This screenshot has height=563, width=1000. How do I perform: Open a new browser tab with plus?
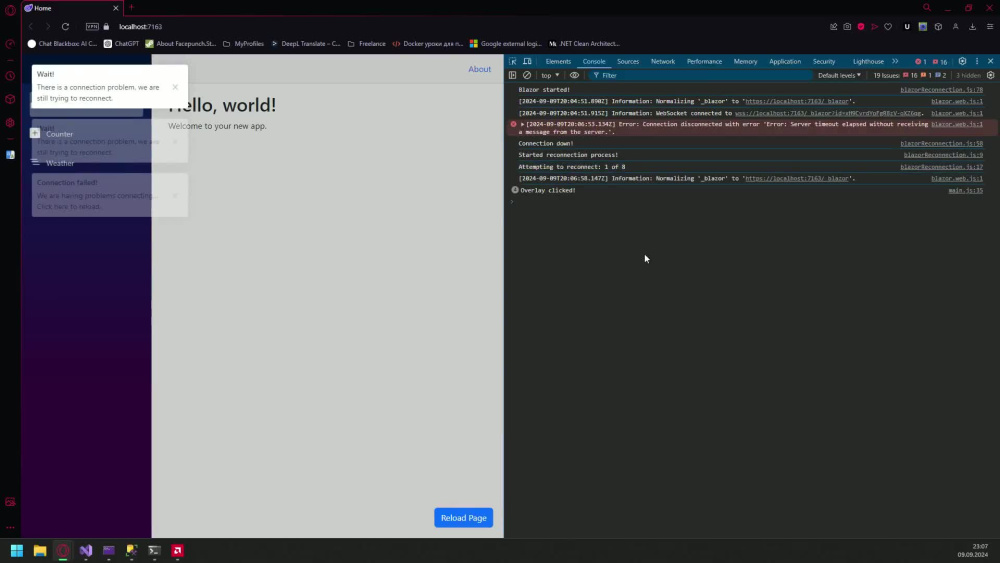tap(131, 8)
